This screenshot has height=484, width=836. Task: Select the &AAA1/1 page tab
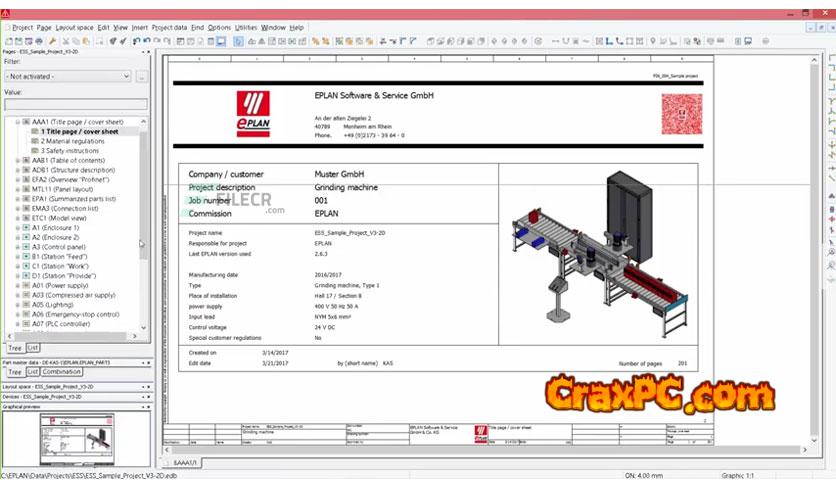pos(185,463)
